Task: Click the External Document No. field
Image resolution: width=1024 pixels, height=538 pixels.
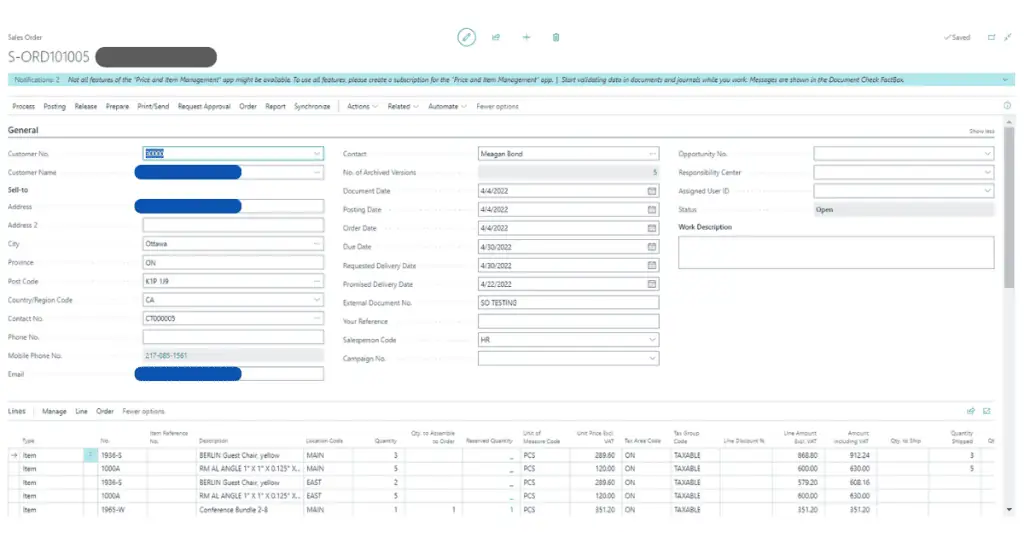Action: tap(568, 303)
